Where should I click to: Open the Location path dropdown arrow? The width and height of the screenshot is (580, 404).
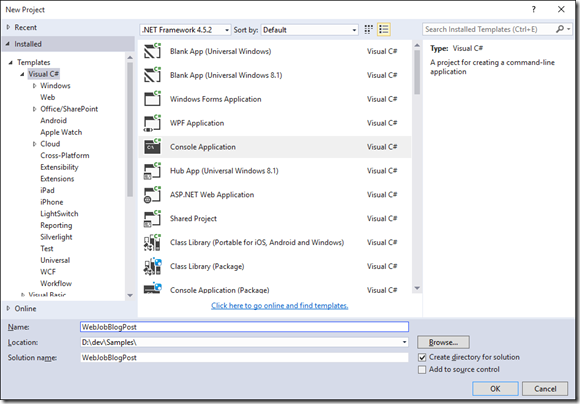point(404,342)
